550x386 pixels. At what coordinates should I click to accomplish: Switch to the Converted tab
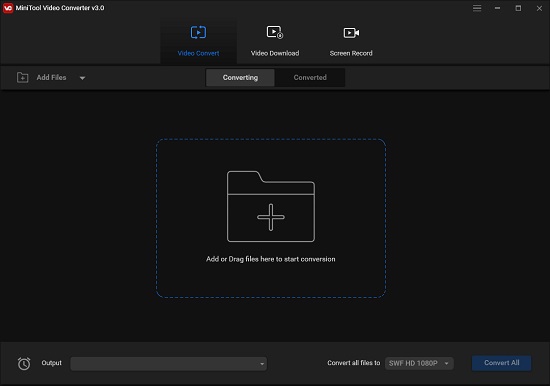pos(310,78)
